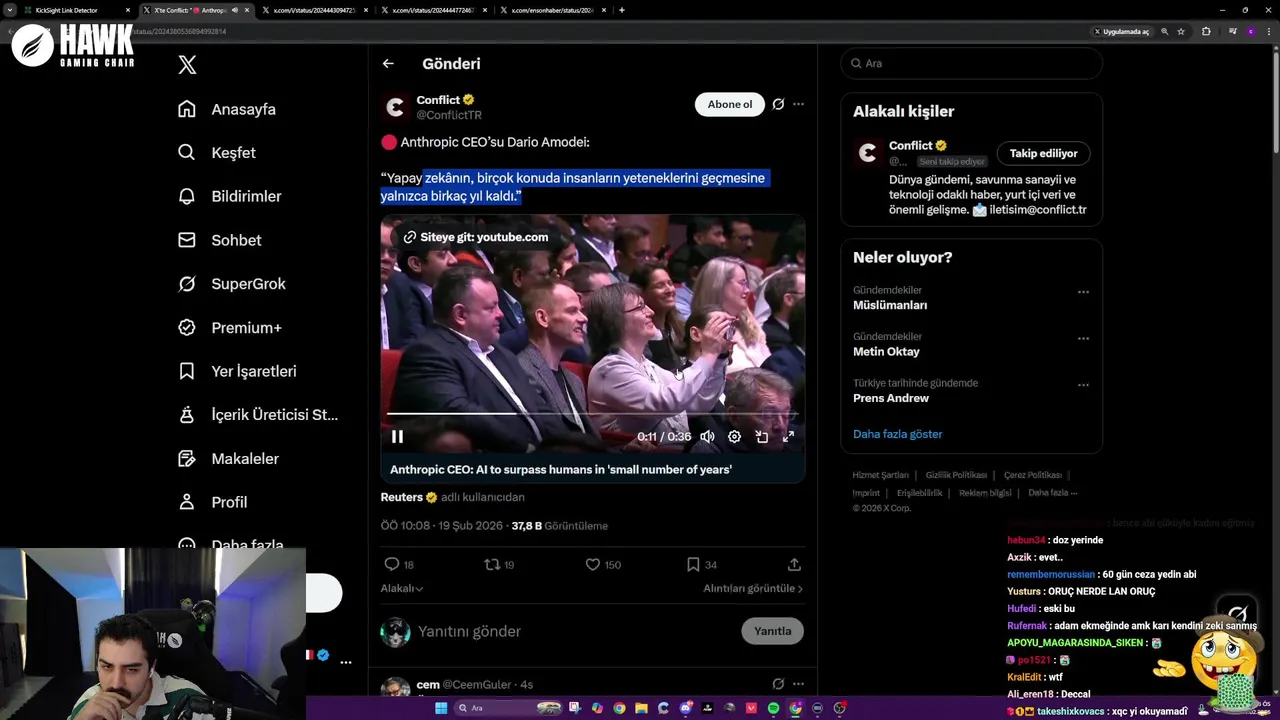Viewport: 1280px width, 720px height.
Task: Open File Explorer from taskbar
Action: pos(641,708)
